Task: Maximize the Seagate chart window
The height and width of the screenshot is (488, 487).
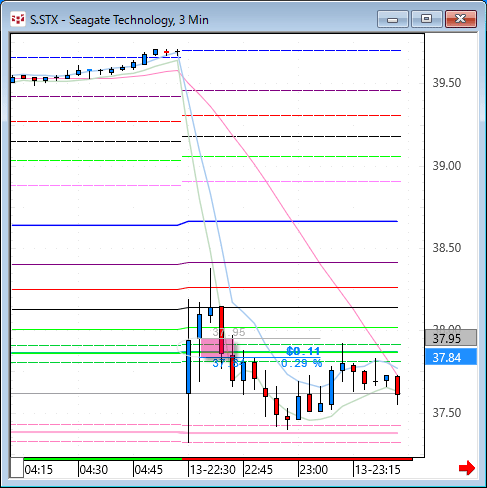Action: click(x=427, y=19)
